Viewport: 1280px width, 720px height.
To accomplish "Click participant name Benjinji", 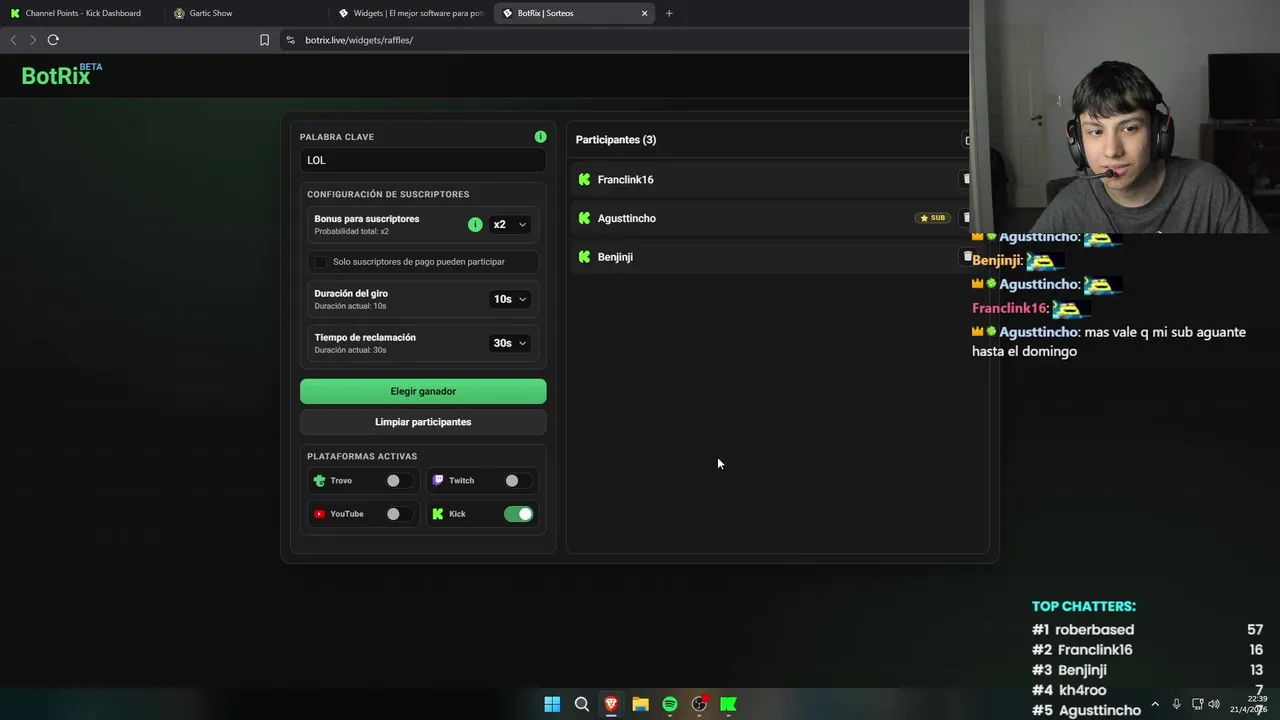I will (615, 257).
